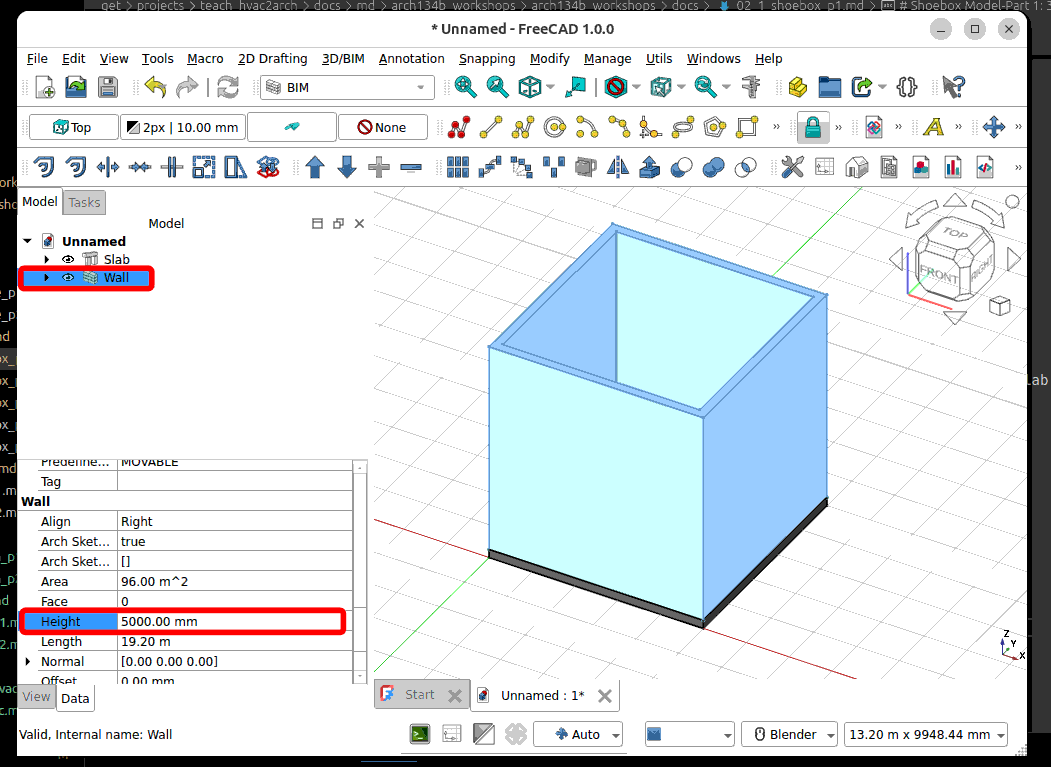Click the Fit All zoom icon
This screenshot has height=767, width=1051.
466,87
